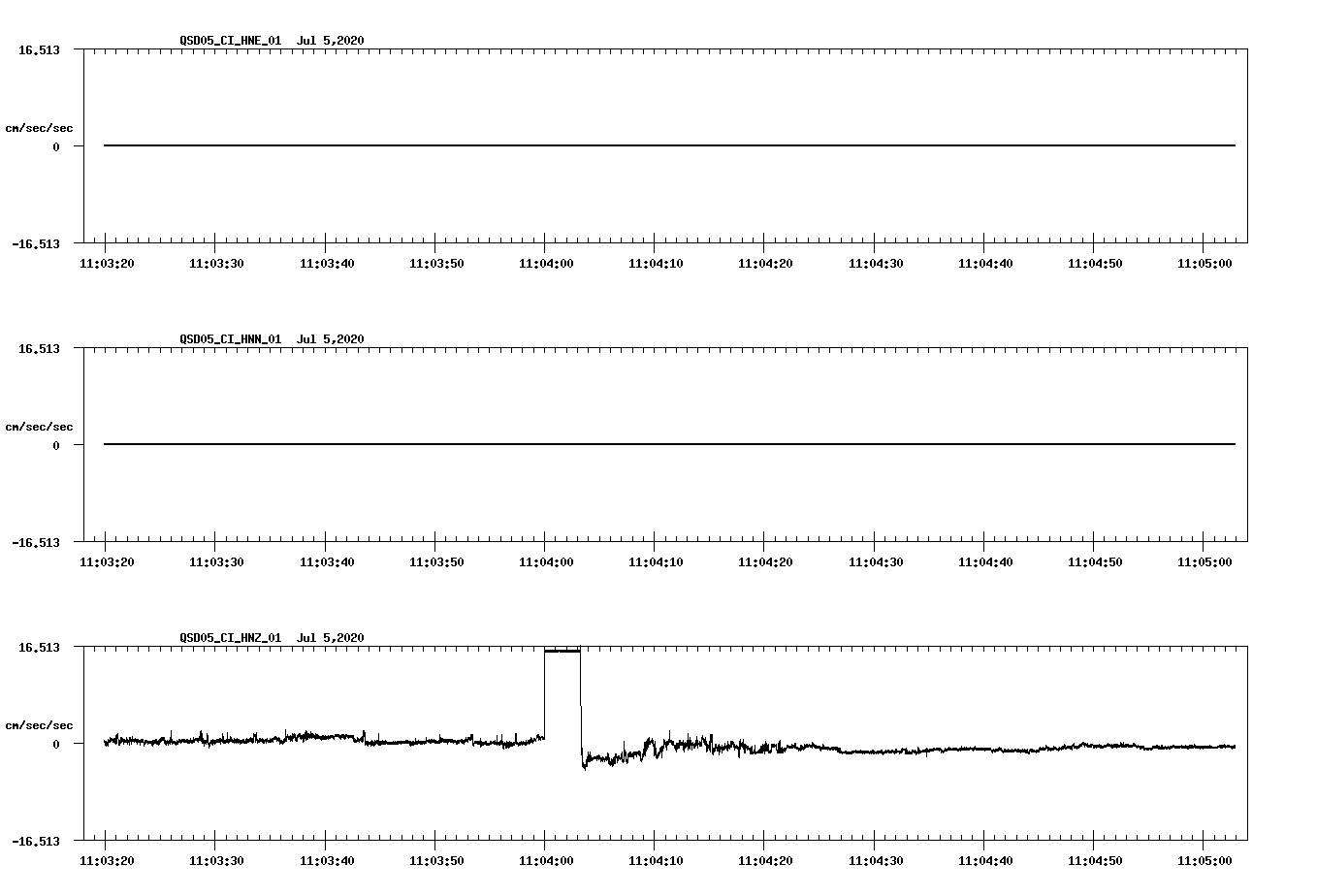
Task: Click 11:04:00 time label under HNZ plot
Action: [545, 860]
